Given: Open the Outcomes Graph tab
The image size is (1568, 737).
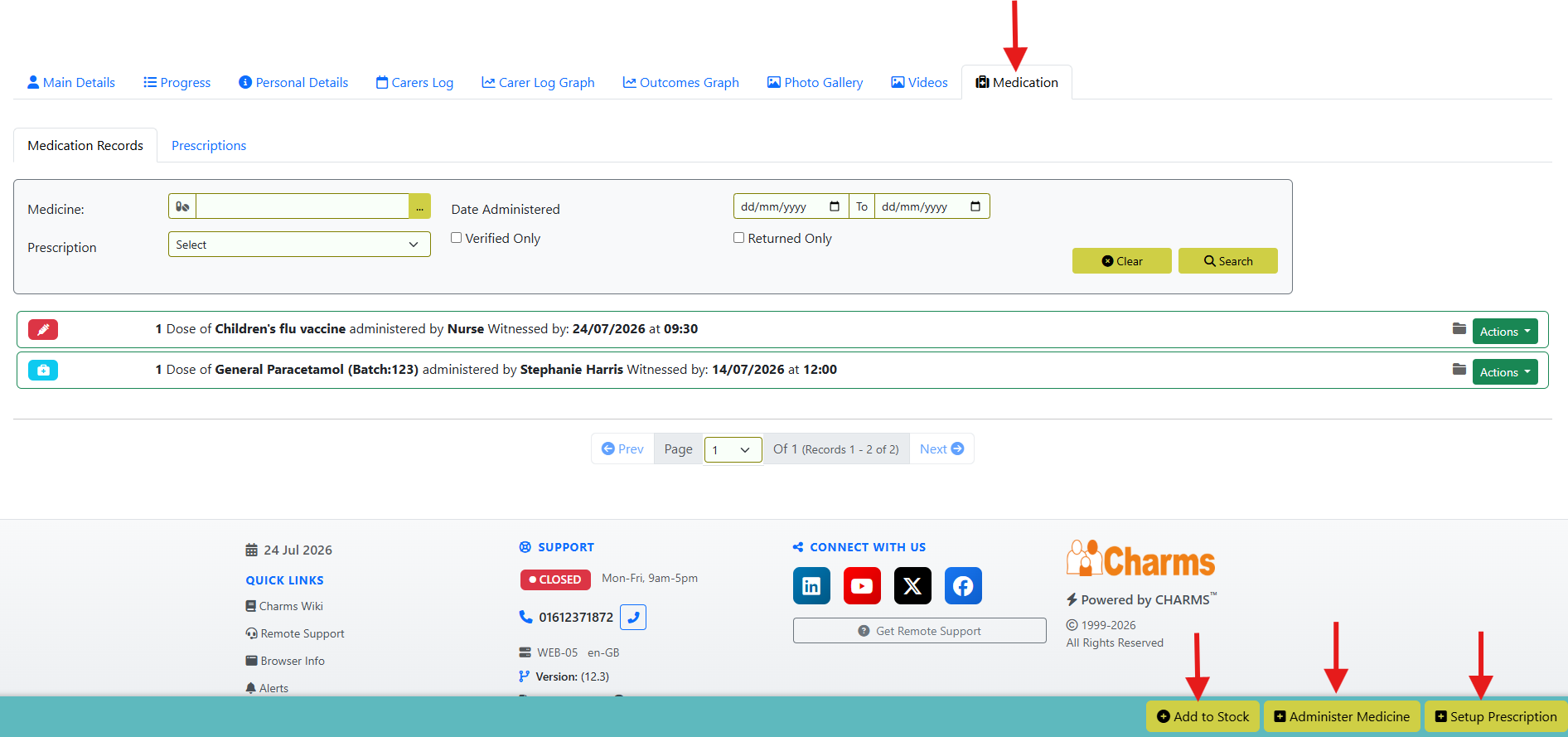Looking at the screenshot, I should (x=681, y=82).
